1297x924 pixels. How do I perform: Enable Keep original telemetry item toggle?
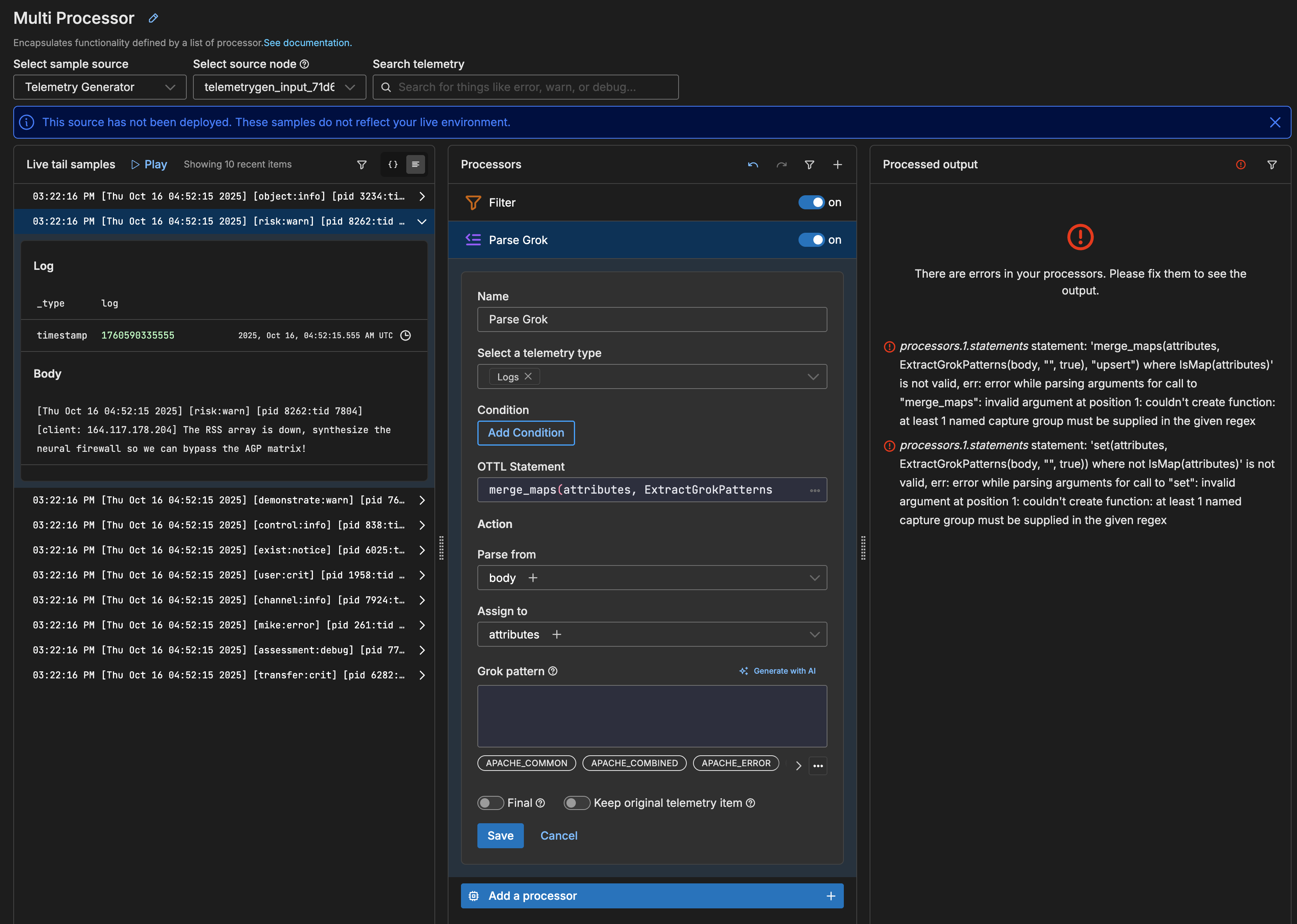click(x=577, y=803)
